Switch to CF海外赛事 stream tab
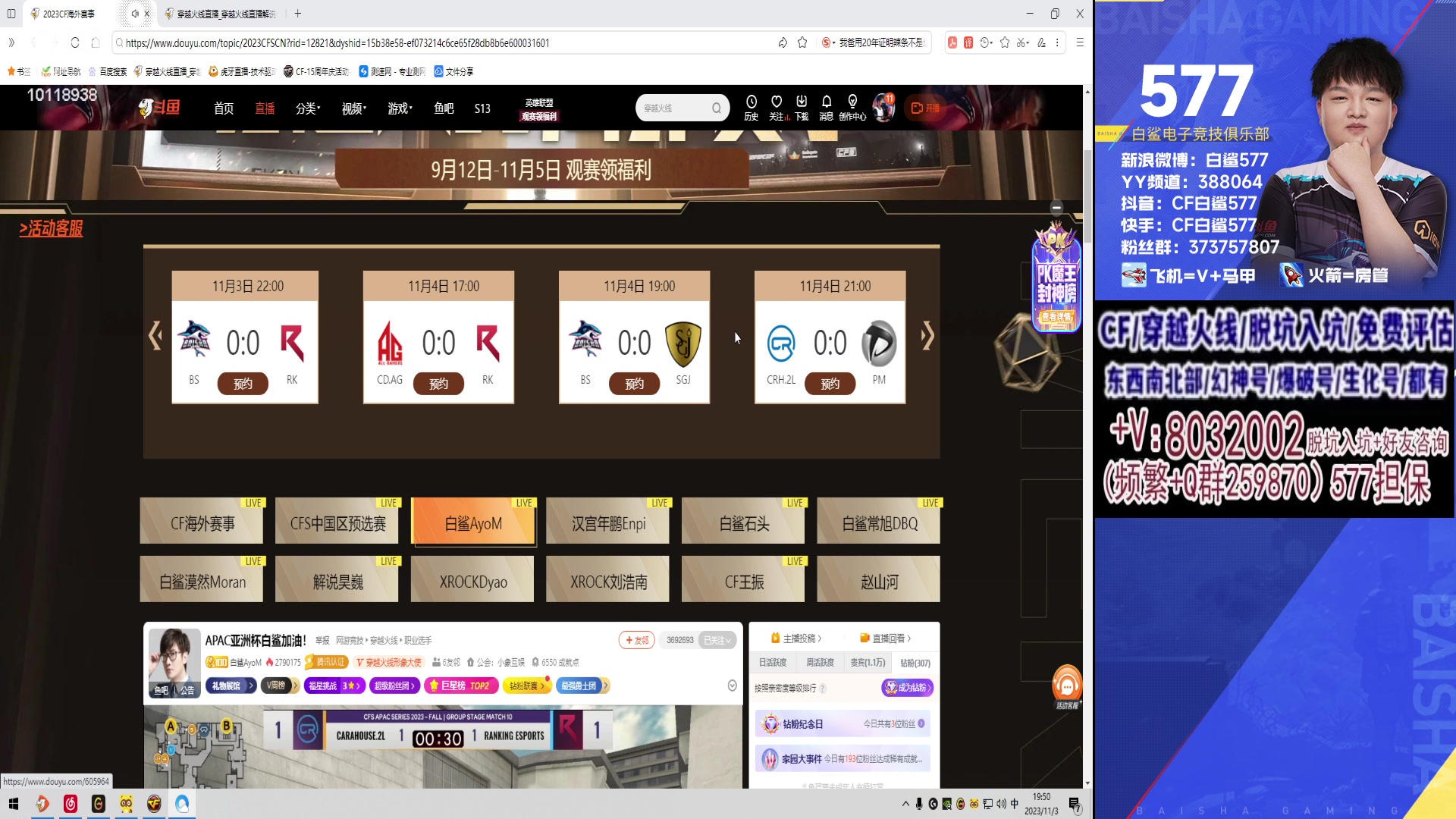1456x819 pixels. click(202, 522)
